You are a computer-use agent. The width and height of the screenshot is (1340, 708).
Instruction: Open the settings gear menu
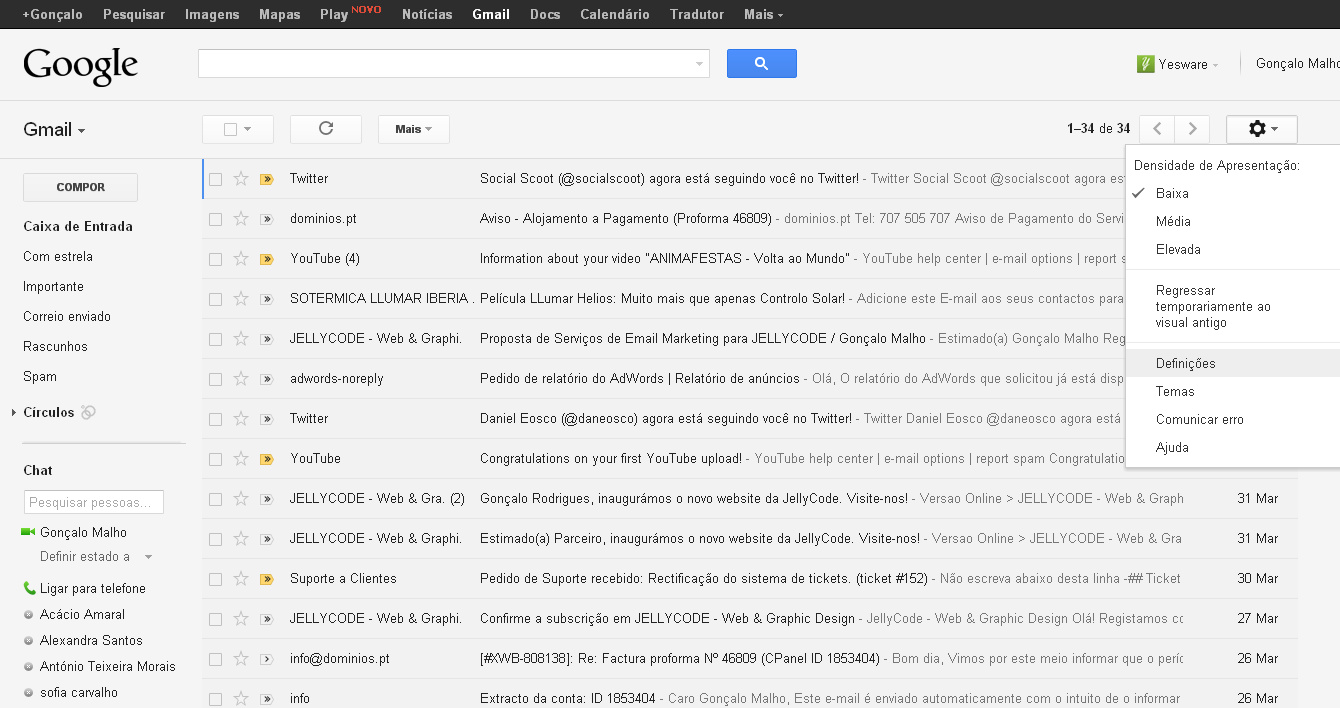[1262, 129]
